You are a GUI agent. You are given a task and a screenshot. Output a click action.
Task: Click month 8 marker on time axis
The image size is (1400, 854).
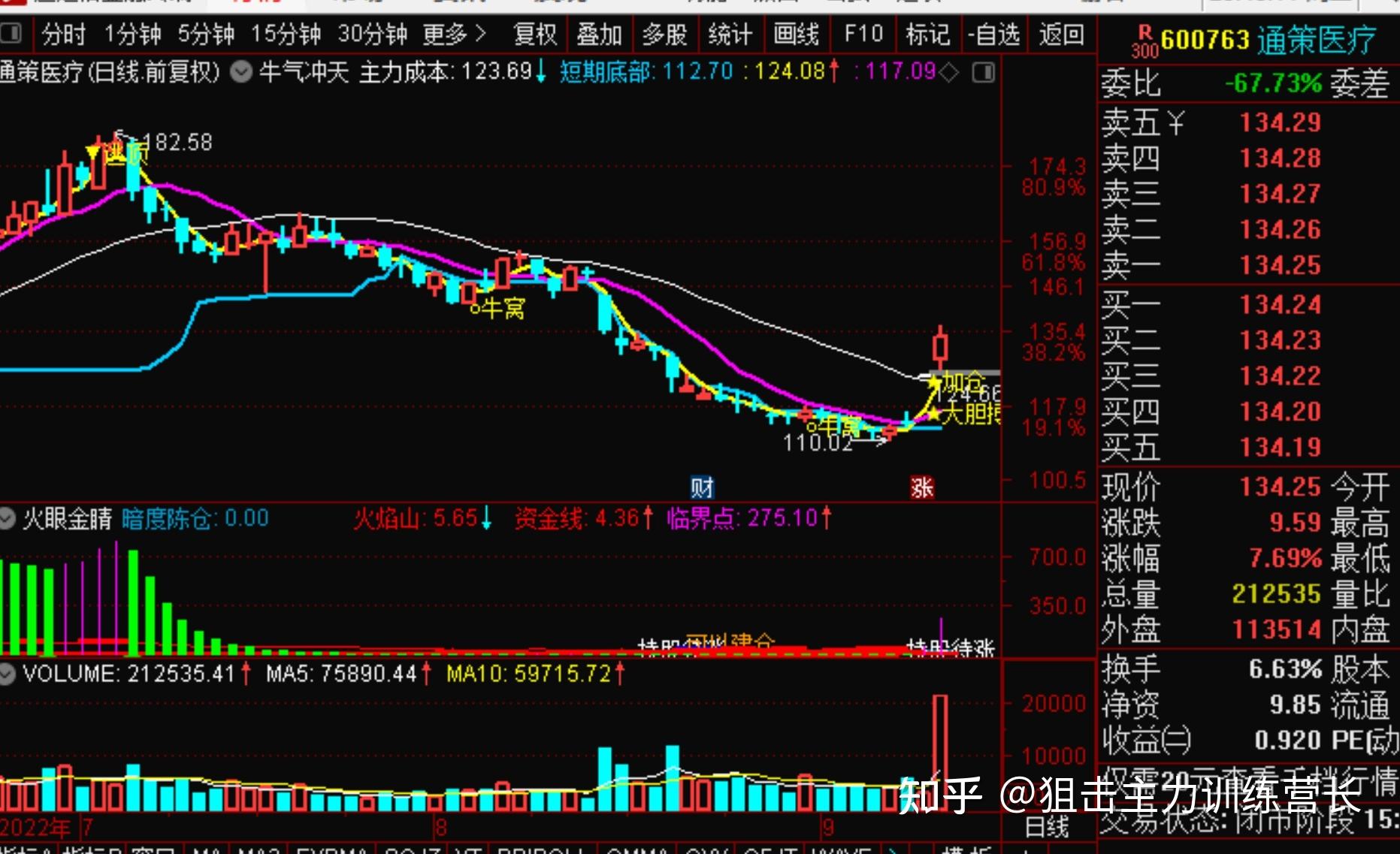[441, 828]
